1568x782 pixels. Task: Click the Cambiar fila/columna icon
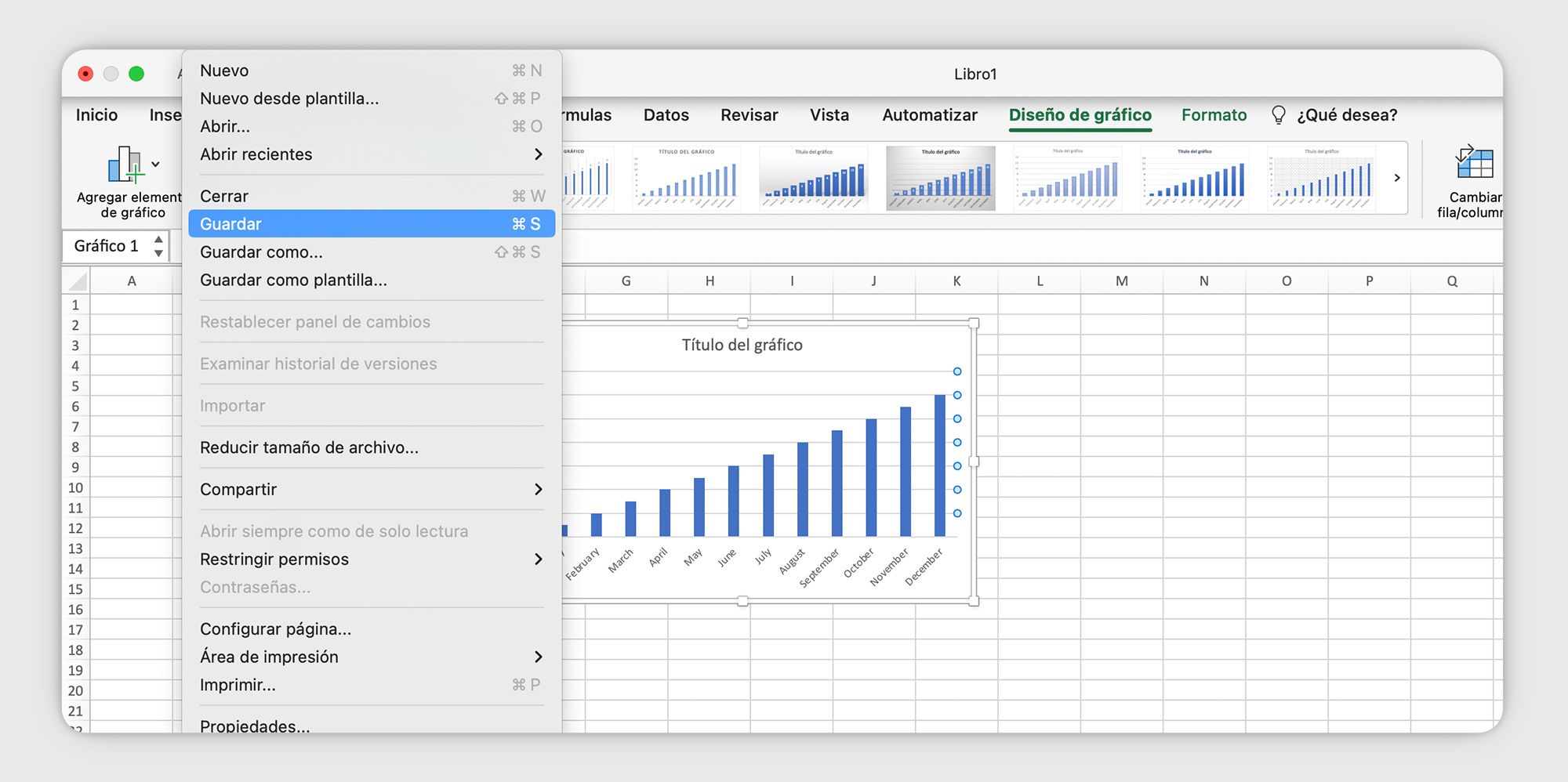coord(1475,163)
